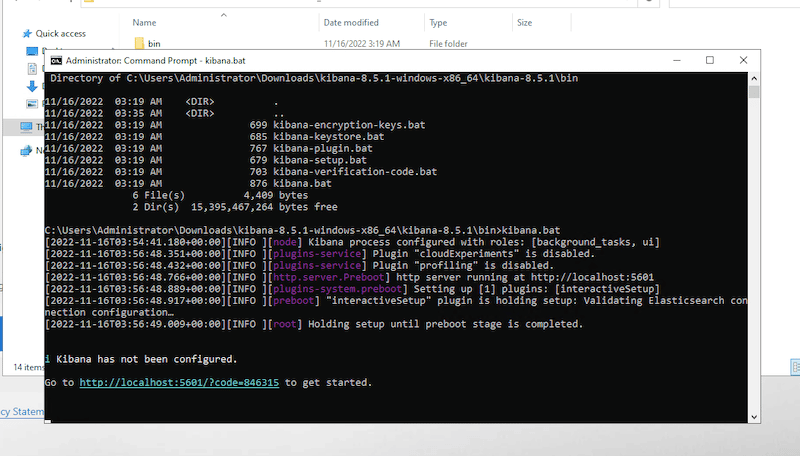Click the This PC icon in sidebar
Viewport: 800px width, 456px height.
click(26, 126)
